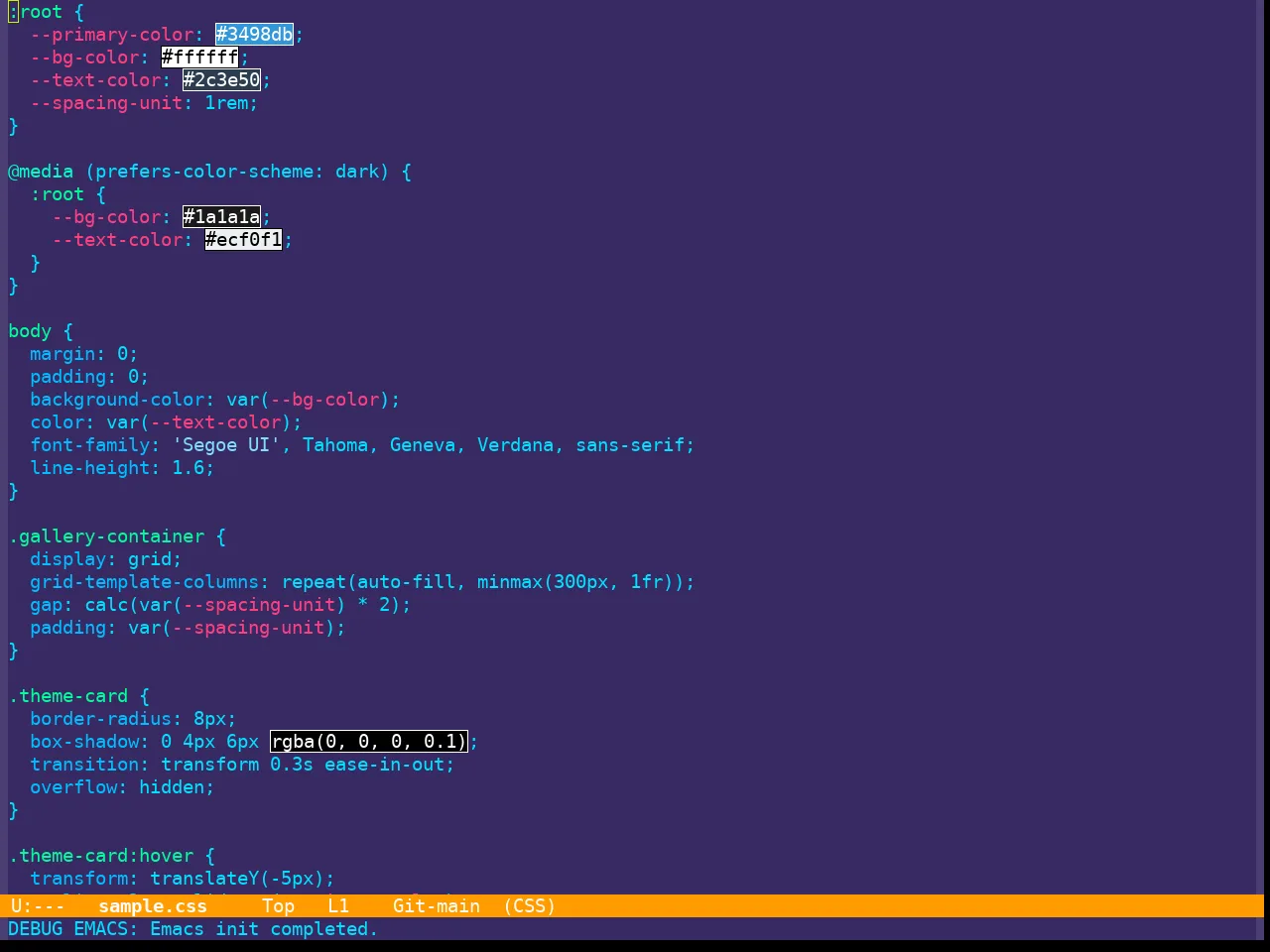Click 'transition: transform 0.3s ease-in-out;' line
The width and height of the screenshot is (1270, 952).
242,765
